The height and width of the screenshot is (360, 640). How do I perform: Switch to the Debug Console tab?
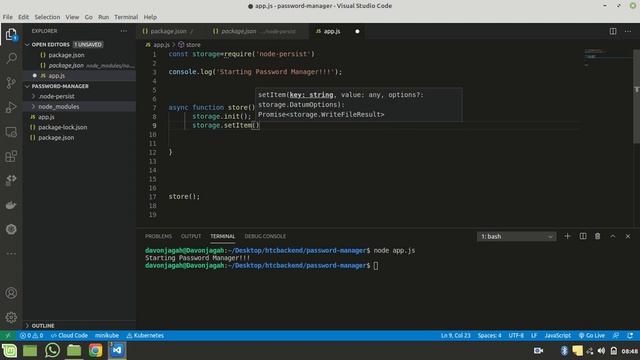click(265, 236)
